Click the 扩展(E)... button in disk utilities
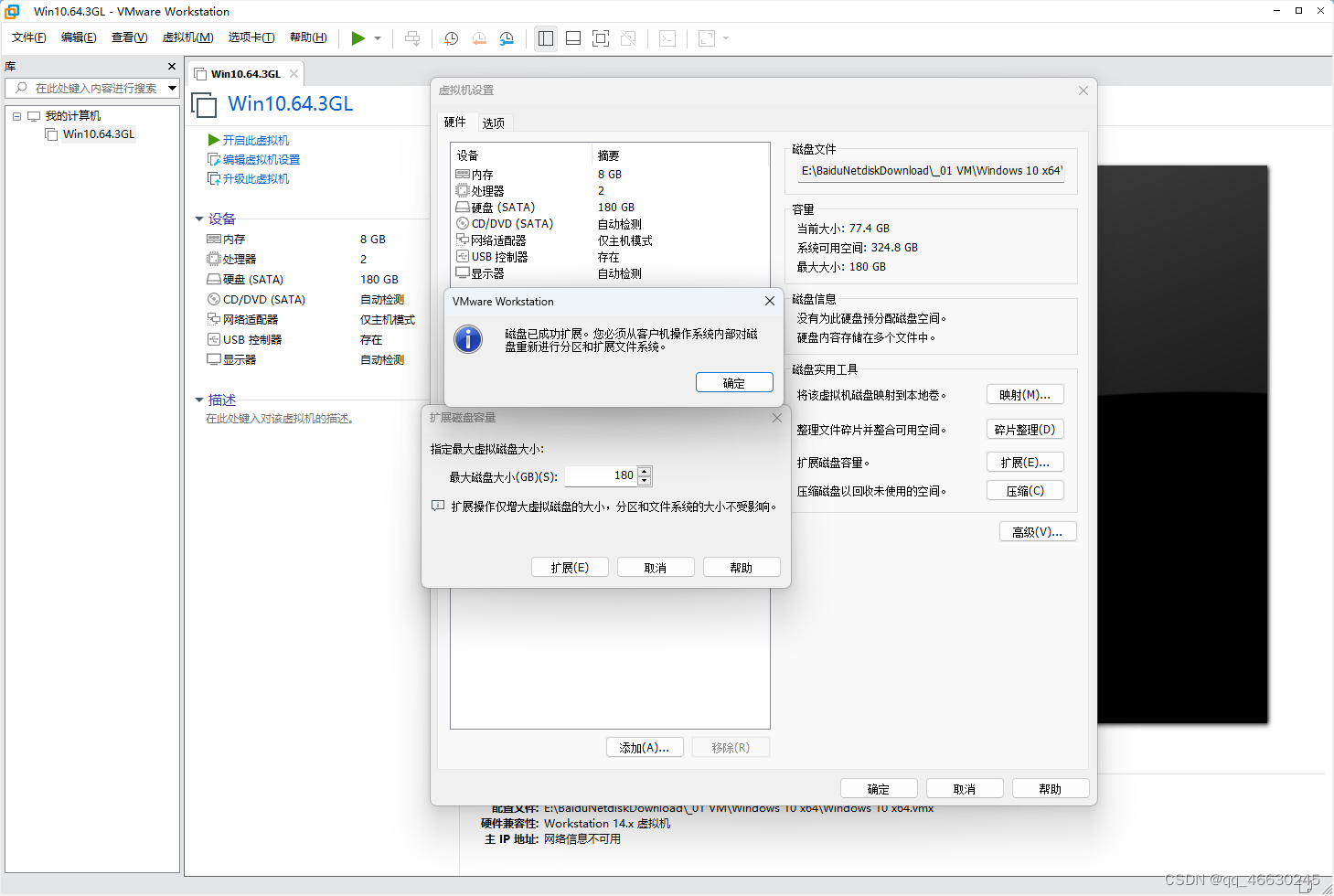Screen dimensions: 1334x896 pos(1025,463)
